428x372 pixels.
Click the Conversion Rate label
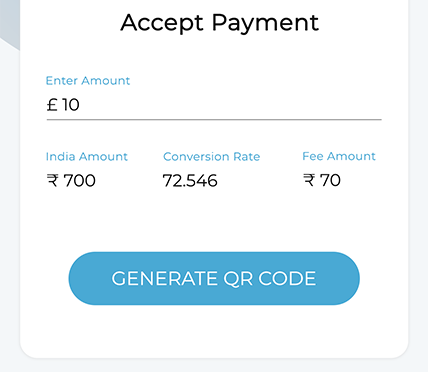[212, 156]
